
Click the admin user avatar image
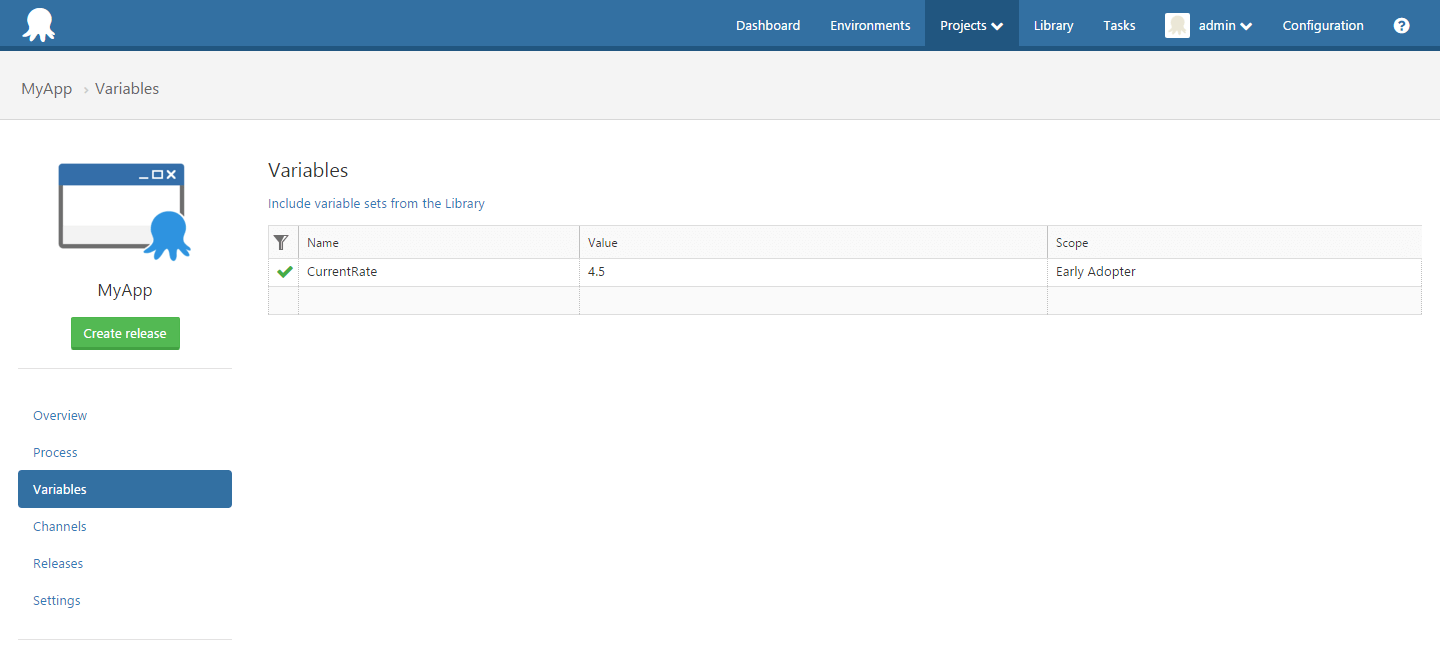click(x=1177, y=26)
